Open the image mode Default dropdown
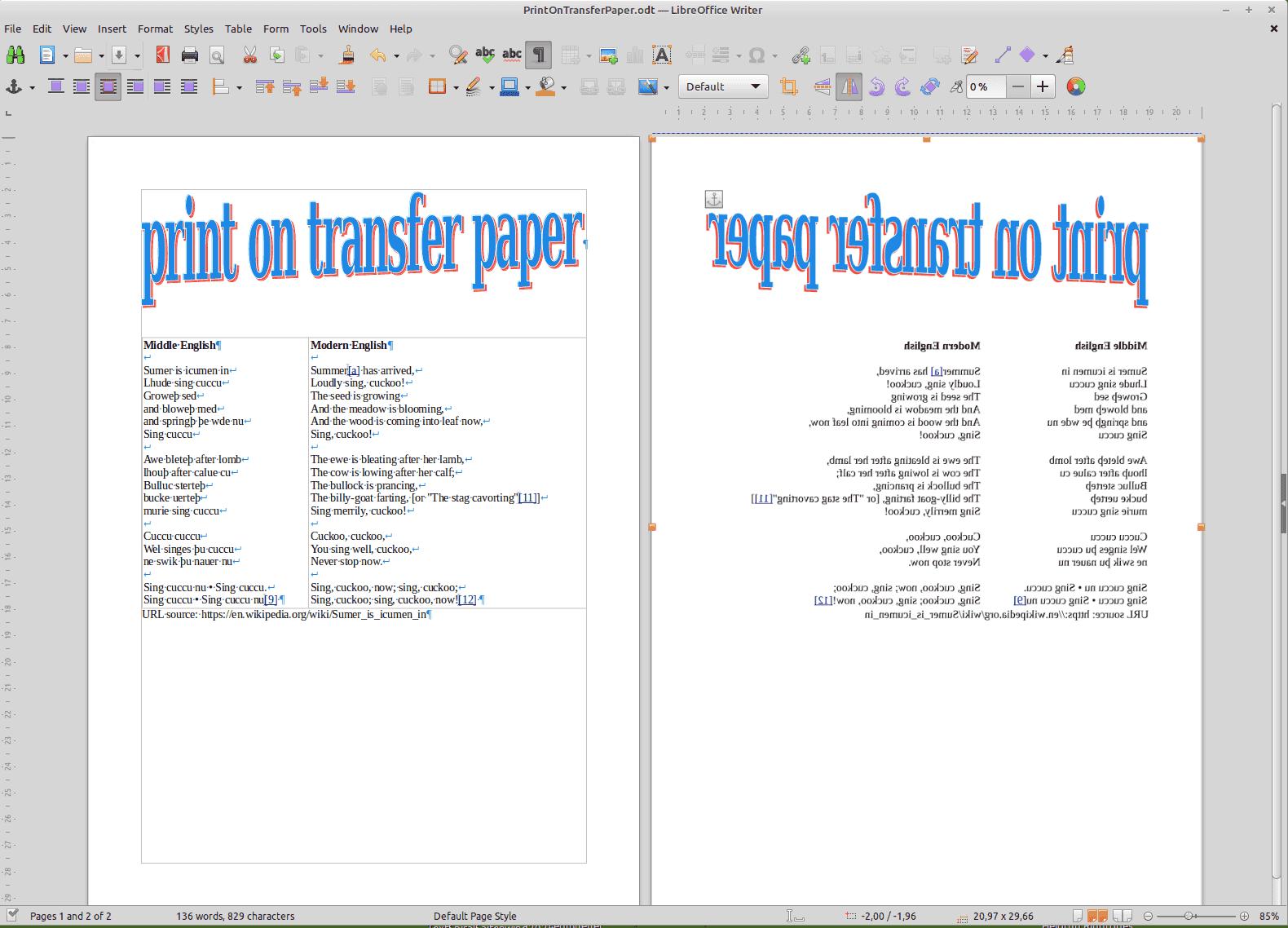The height and width of the screenshot is (928, 1288). coord(723,86)
